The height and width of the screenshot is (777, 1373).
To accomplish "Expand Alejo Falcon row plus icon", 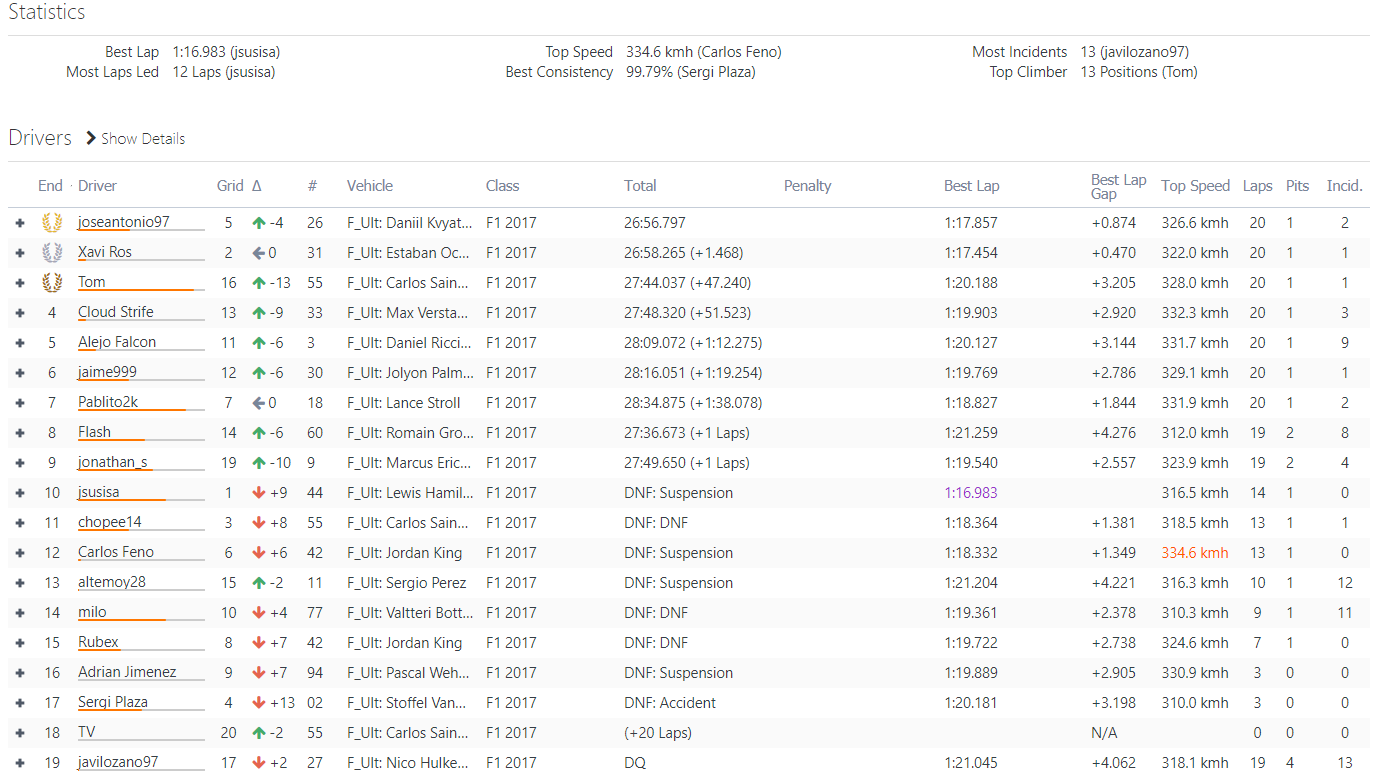I will [19, 343].
